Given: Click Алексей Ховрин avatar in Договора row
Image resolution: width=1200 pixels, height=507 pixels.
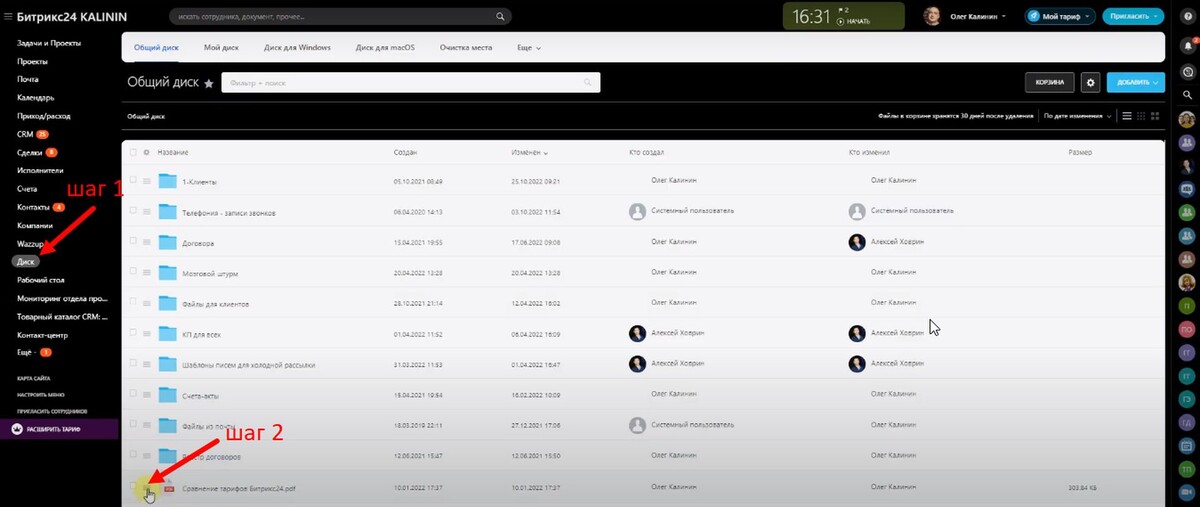Looking at the screenshot, I should (x=857, y=242).
